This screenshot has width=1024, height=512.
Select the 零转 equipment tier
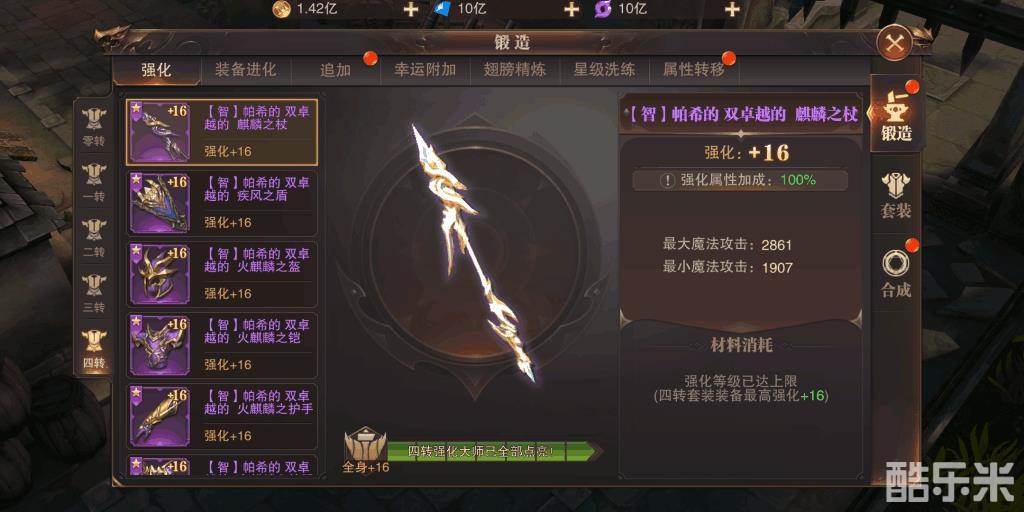pyautogui.click(x=94, y=126)
